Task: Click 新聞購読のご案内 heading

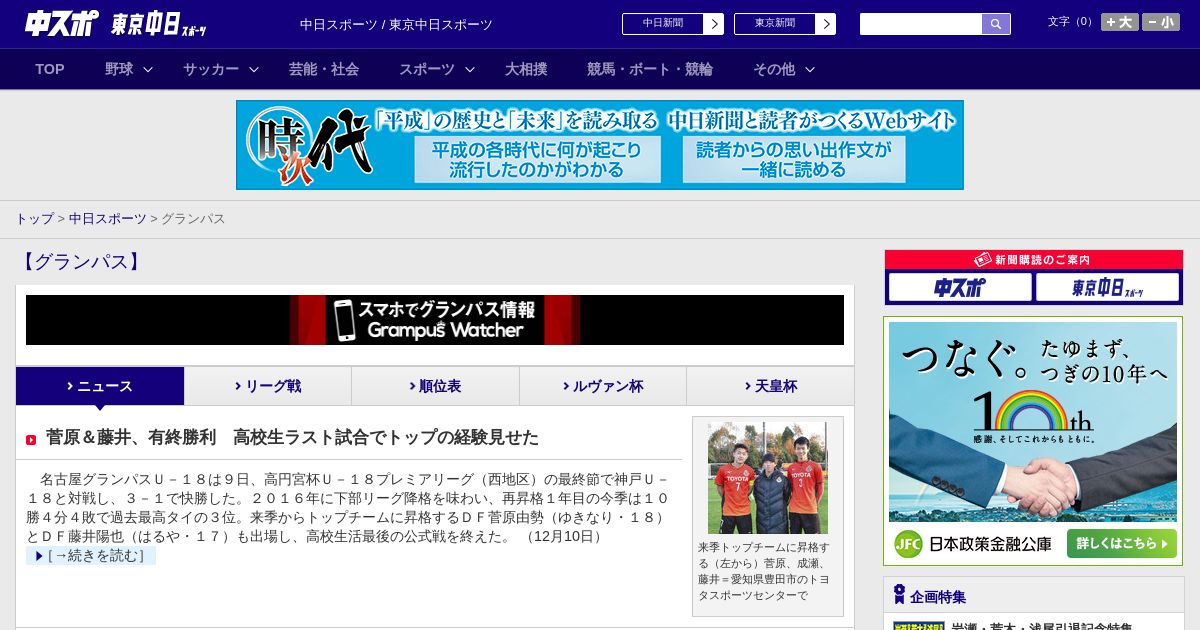Action: pyautogui.click(x=1033, y=260)
